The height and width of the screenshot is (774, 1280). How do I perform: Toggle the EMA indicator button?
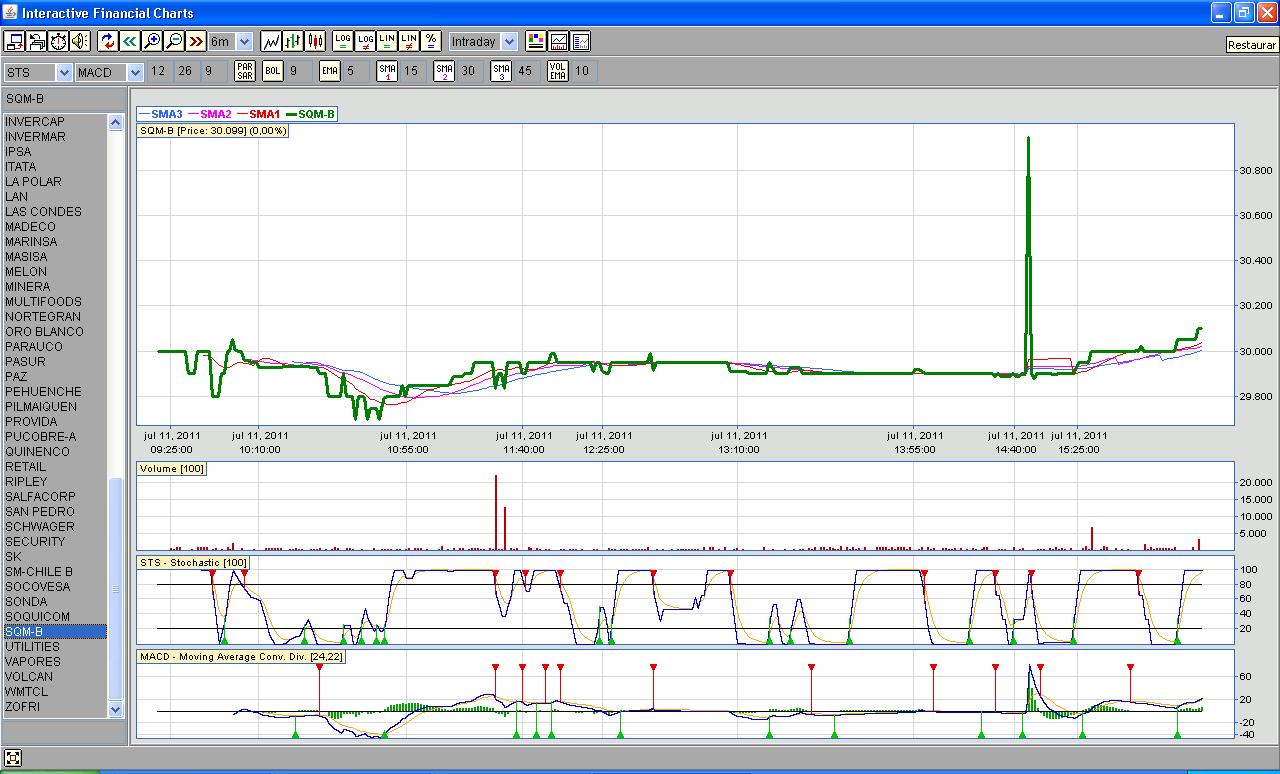330,71
